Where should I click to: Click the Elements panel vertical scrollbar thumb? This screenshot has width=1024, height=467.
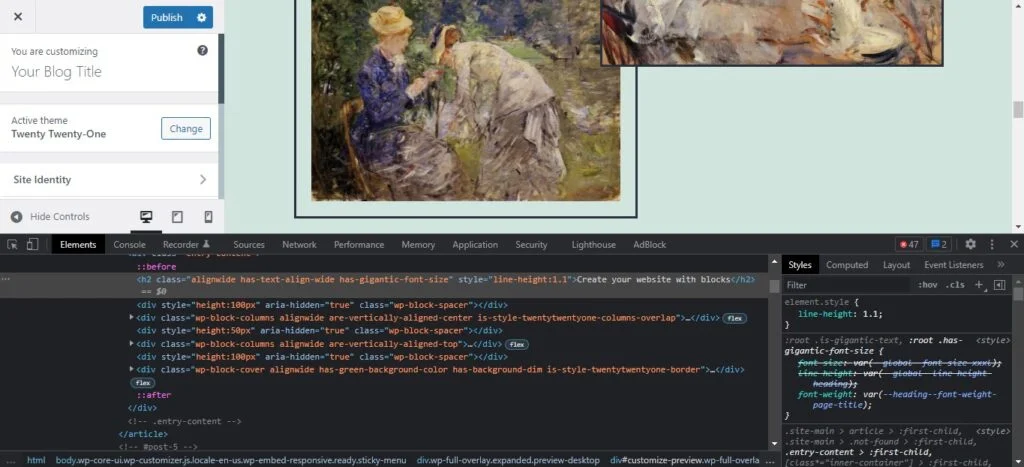click(x=775, y=286)
